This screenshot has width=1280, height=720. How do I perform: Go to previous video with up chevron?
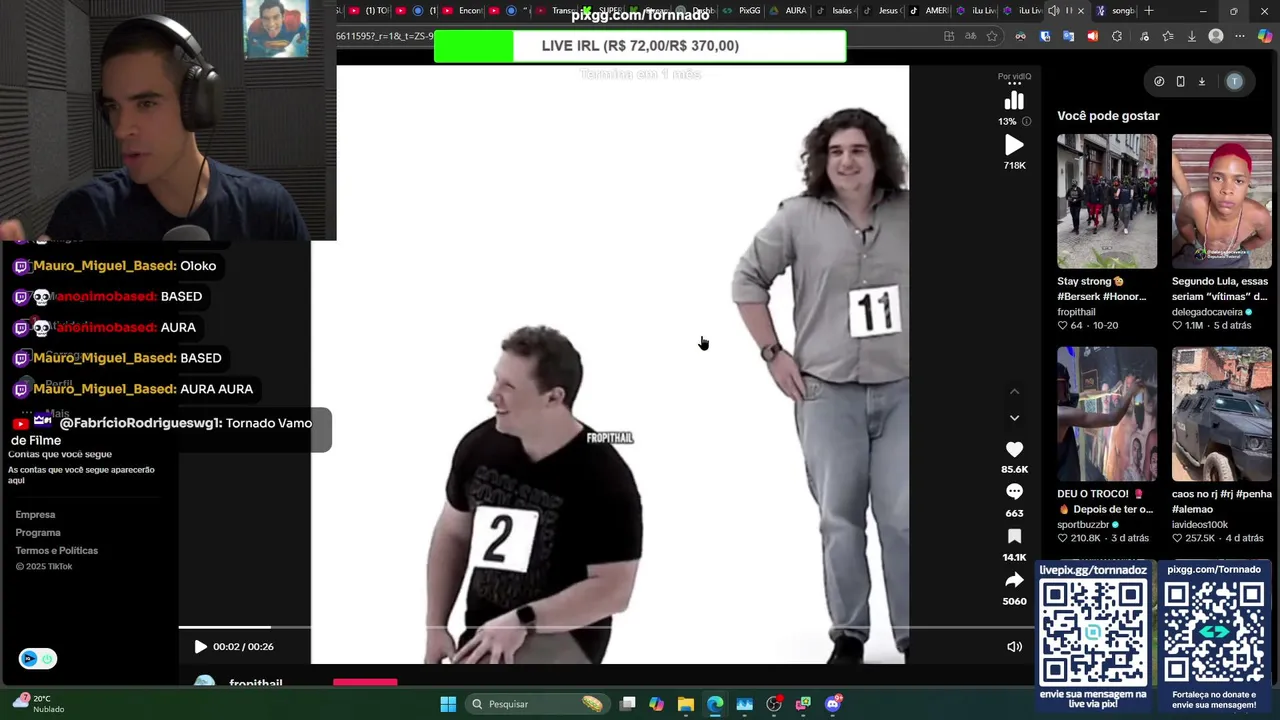pos(1014,392)
